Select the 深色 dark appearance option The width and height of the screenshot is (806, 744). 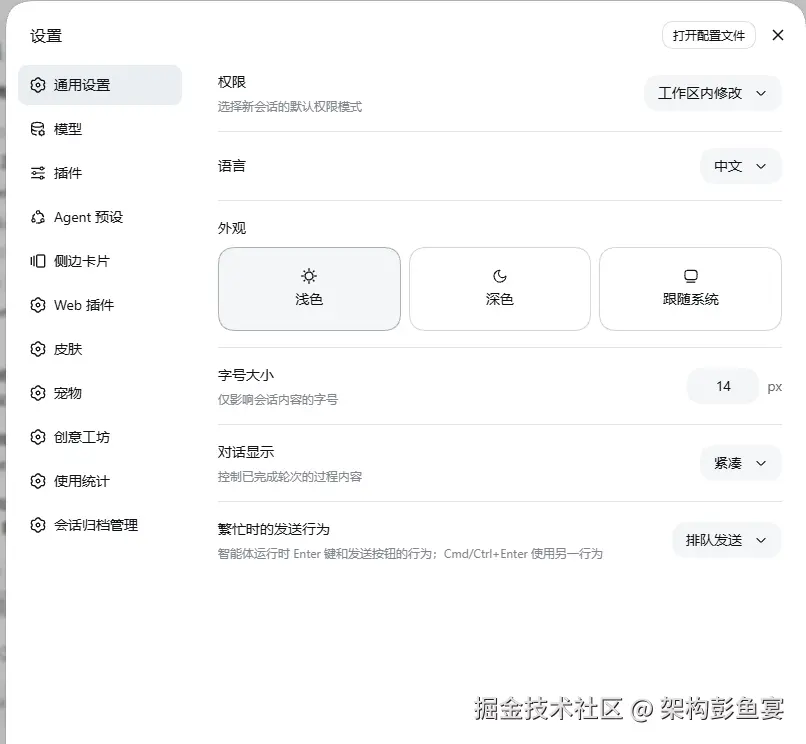tap(500, 289)
